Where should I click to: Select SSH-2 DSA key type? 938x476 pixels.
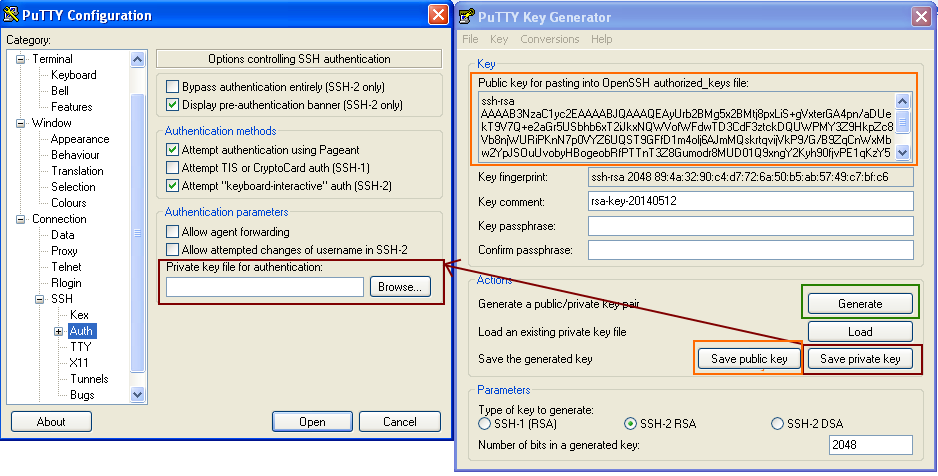(777, 423)
